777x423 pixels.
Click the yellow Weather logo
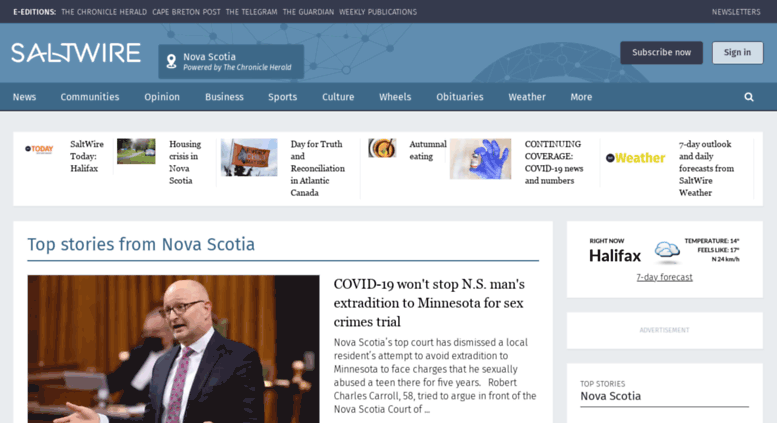(635, 158)
